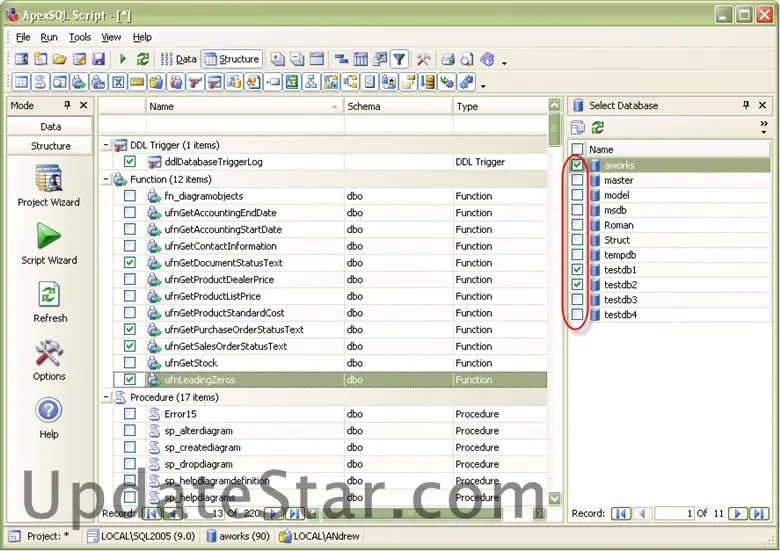The height and width of the screenshot is (551, 780).
Task: Sort by the Type column header
Action: (500, 106)
